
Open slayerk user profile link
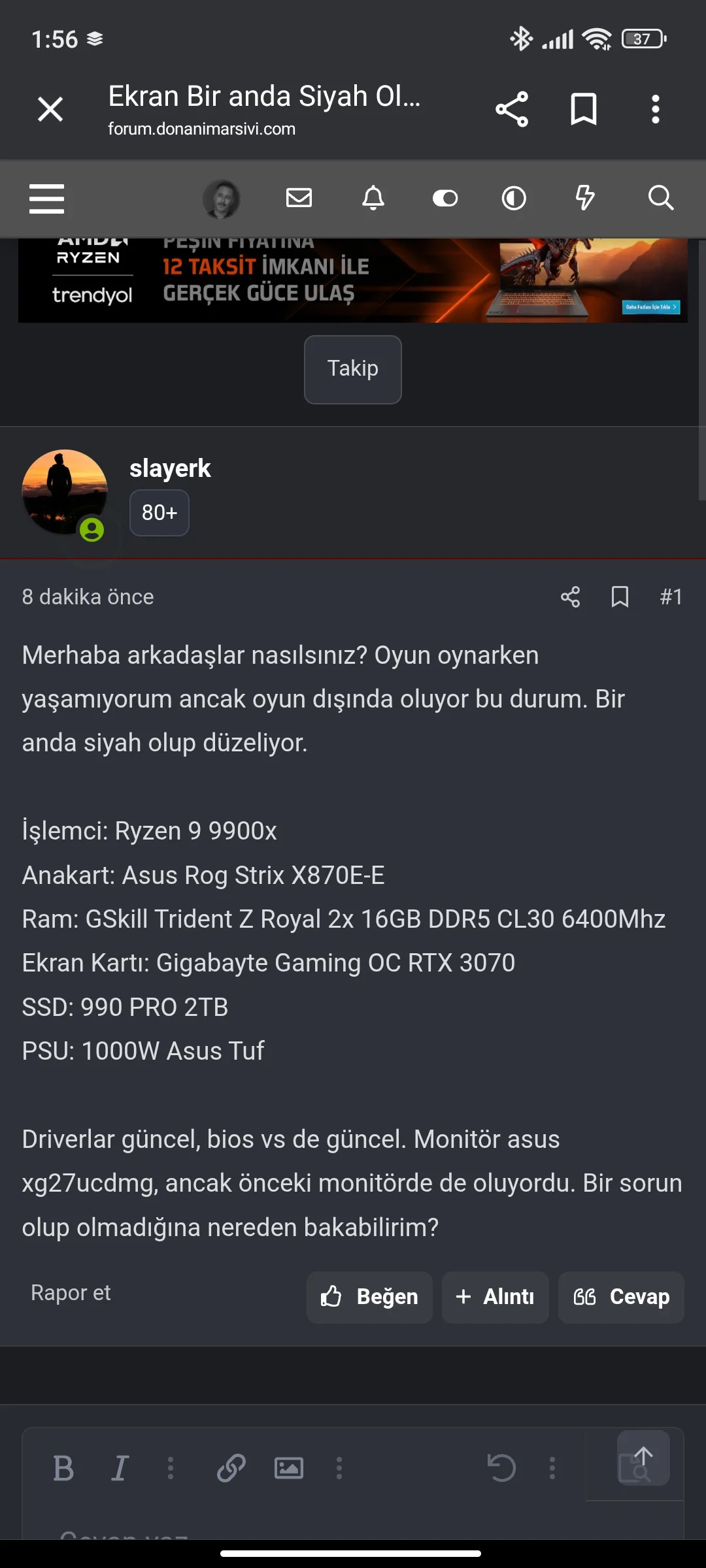coord(170,468)
